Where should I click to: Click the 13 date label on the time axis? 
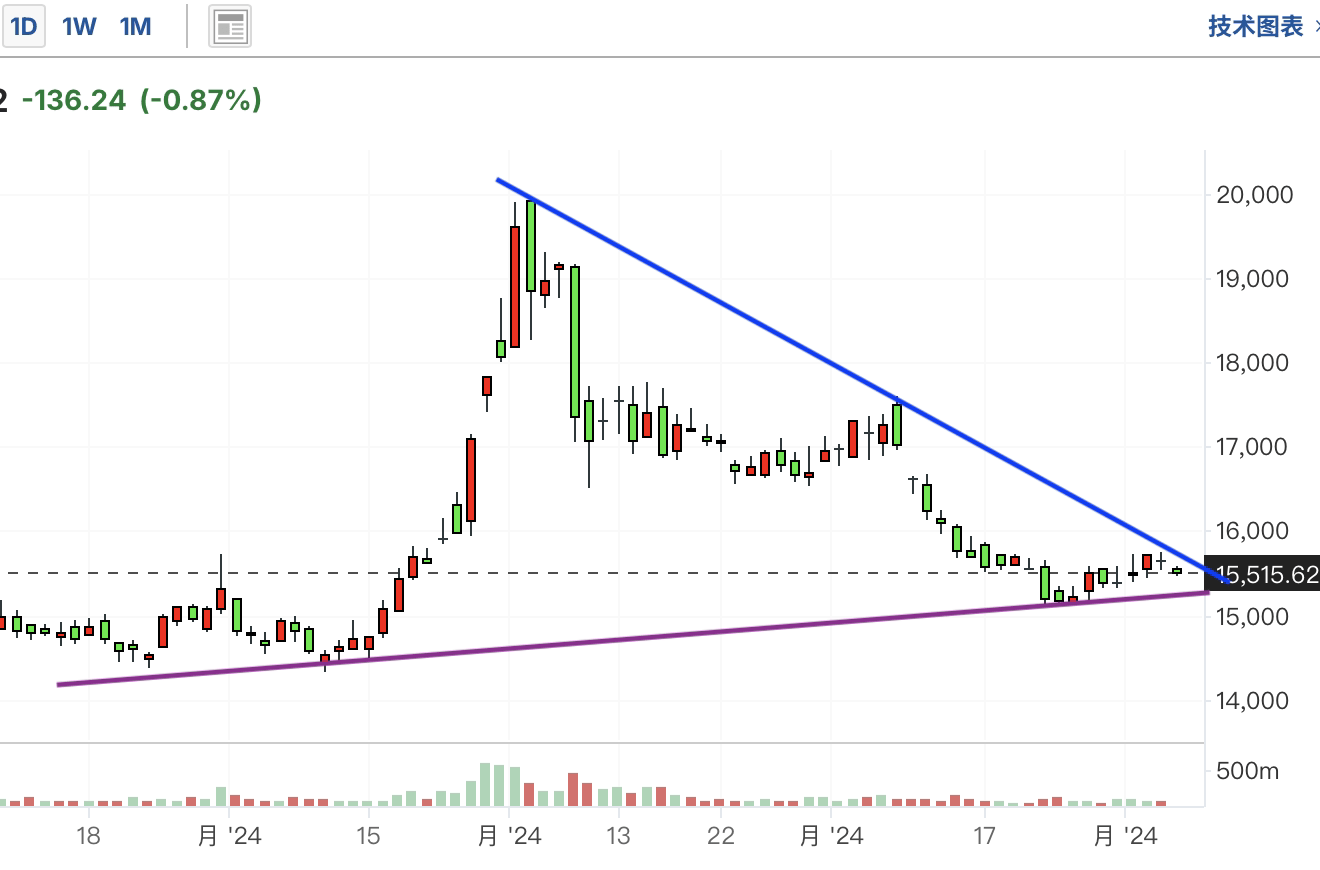point(618,835)
